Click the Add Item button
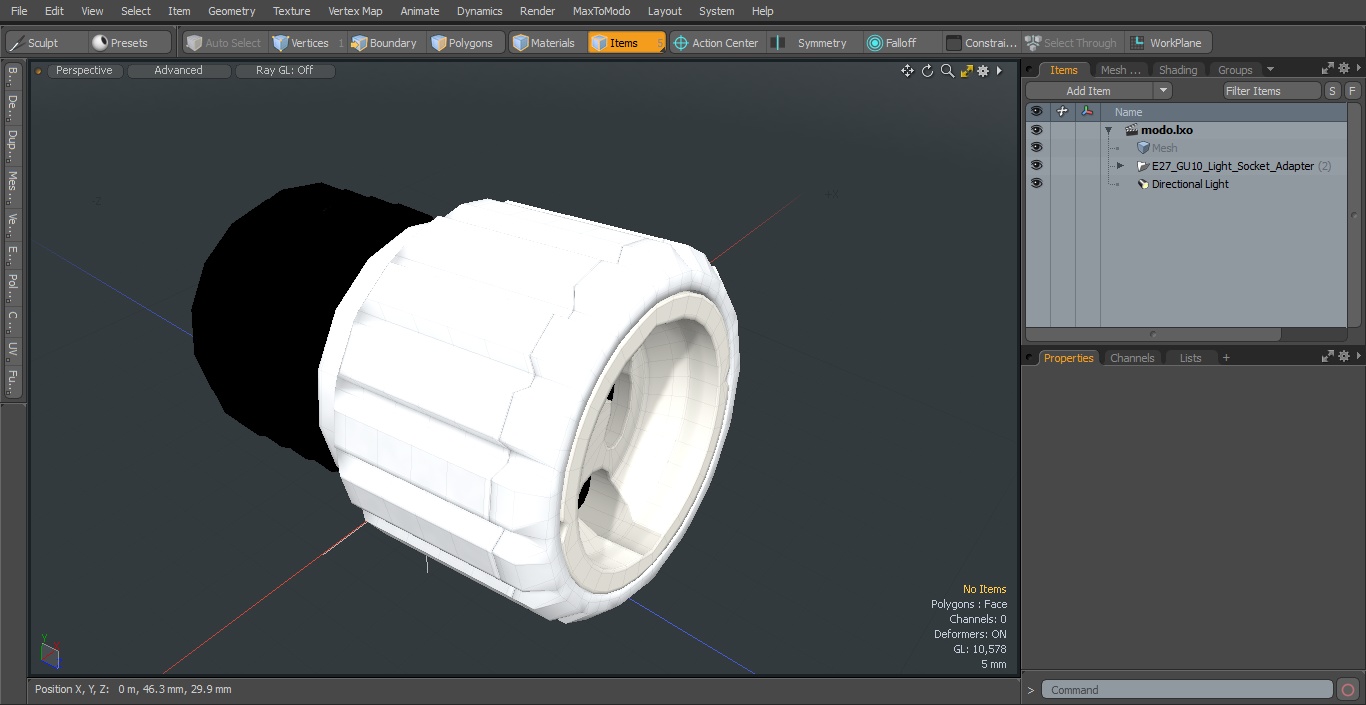1366x705 pixels. click(1089, 91)
